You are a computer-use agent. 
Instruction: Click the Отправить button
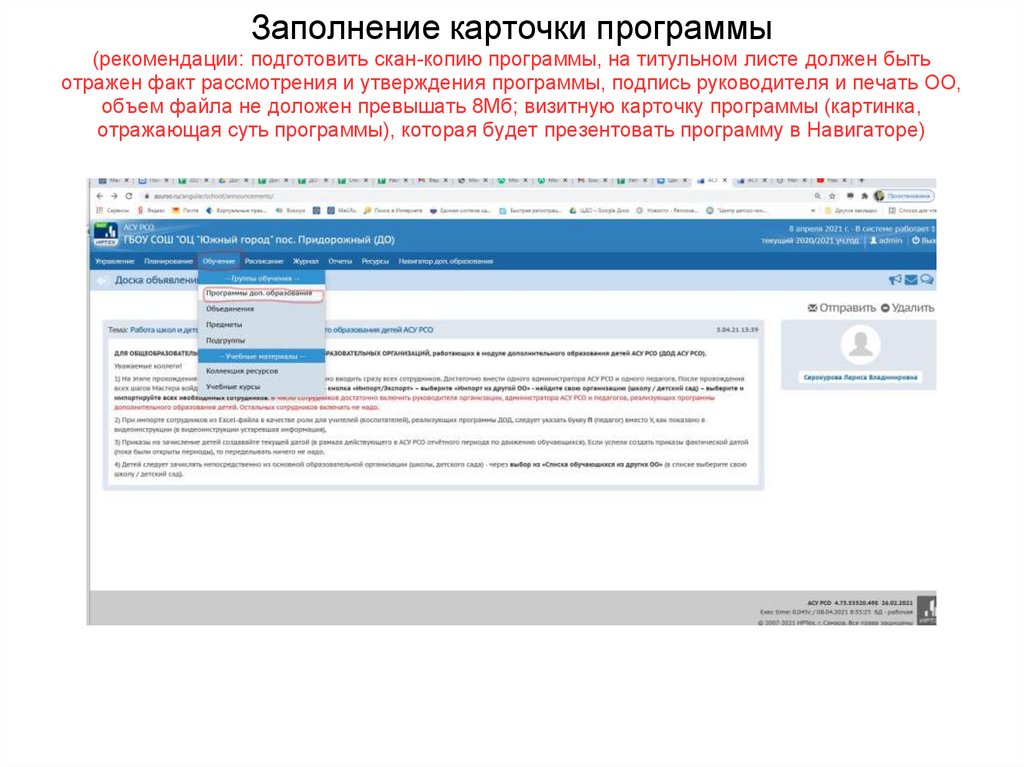tap(848, 305)
